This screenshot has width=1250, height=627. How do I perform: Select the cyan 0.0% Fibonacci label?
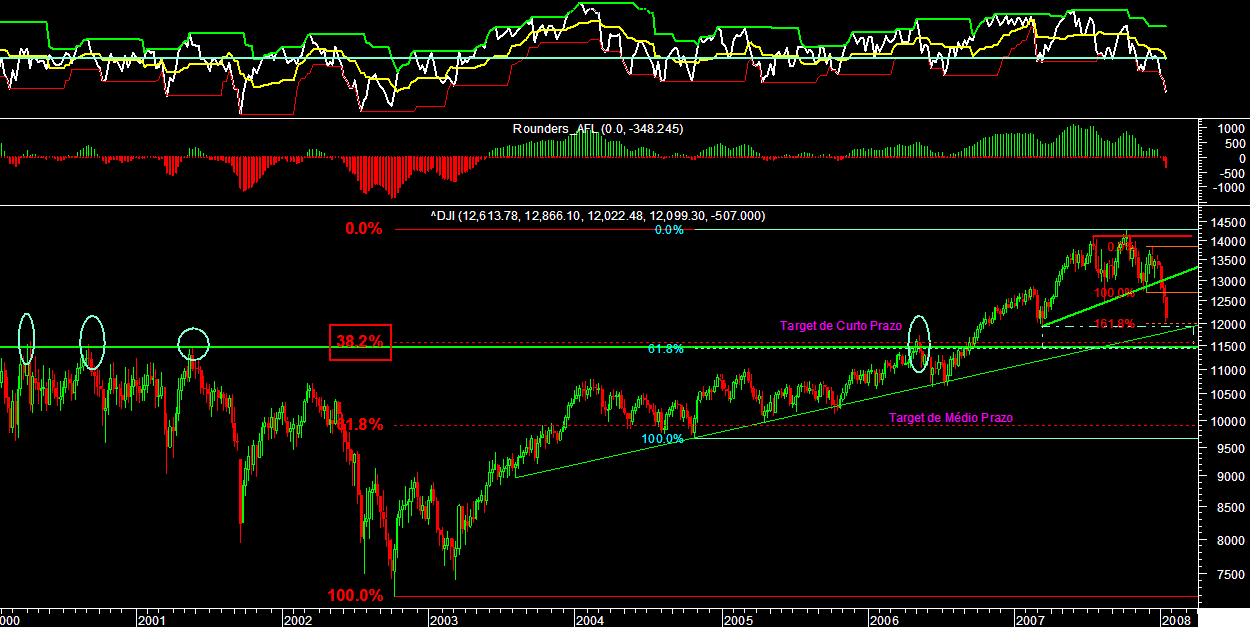point(669,230)
